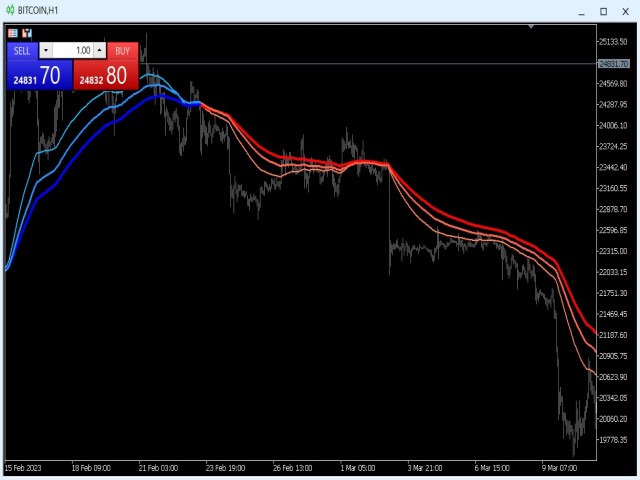
Task: Click the 24006.10 price scale label
Action: tap(613, 126)
